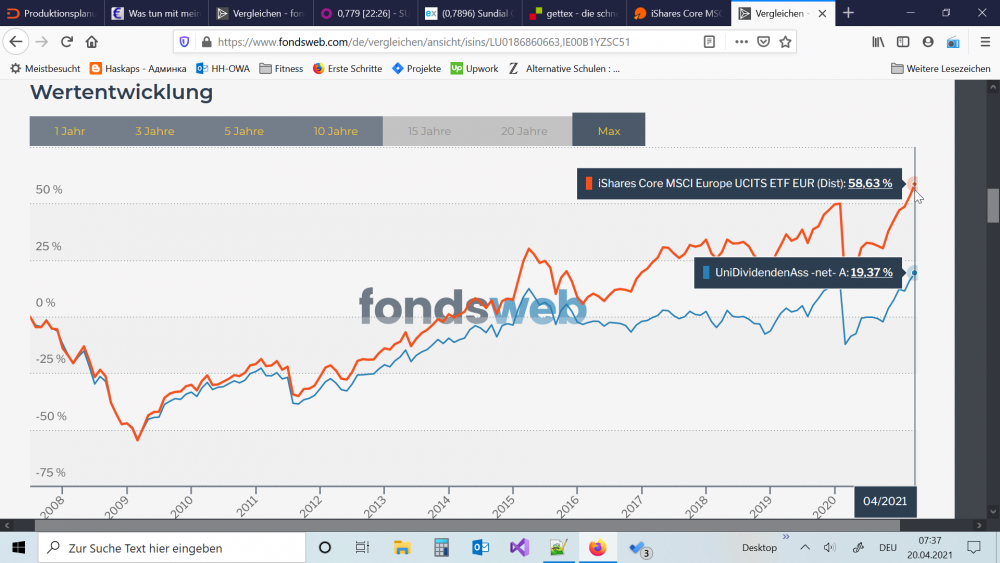
Task: Save page to Pocket
Action: (763, 42)
